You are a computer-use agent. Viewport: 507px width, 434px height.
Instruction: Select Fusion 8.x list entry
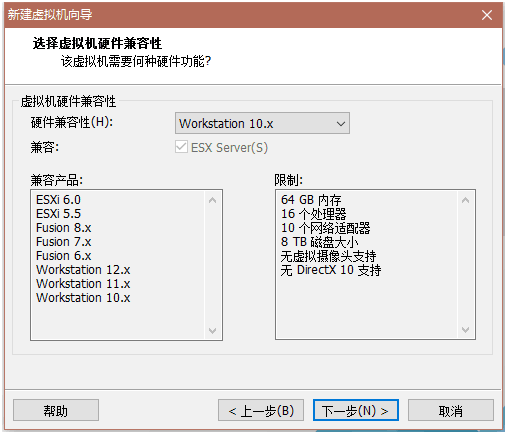point(63,228)
